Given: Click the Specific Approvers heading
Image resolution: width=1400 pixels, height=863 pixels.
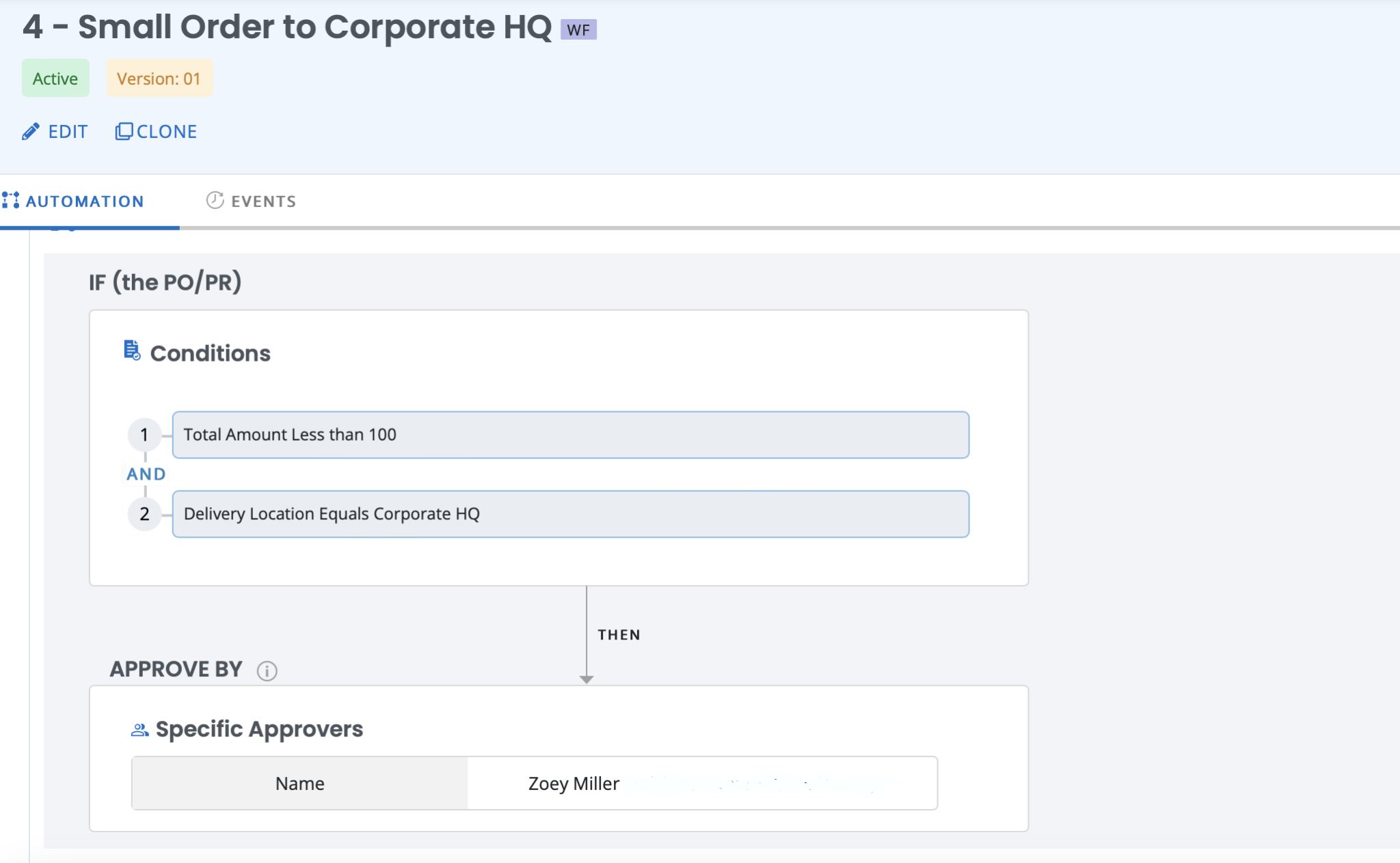Looking at the screenshot, I should tap(260, 729).
